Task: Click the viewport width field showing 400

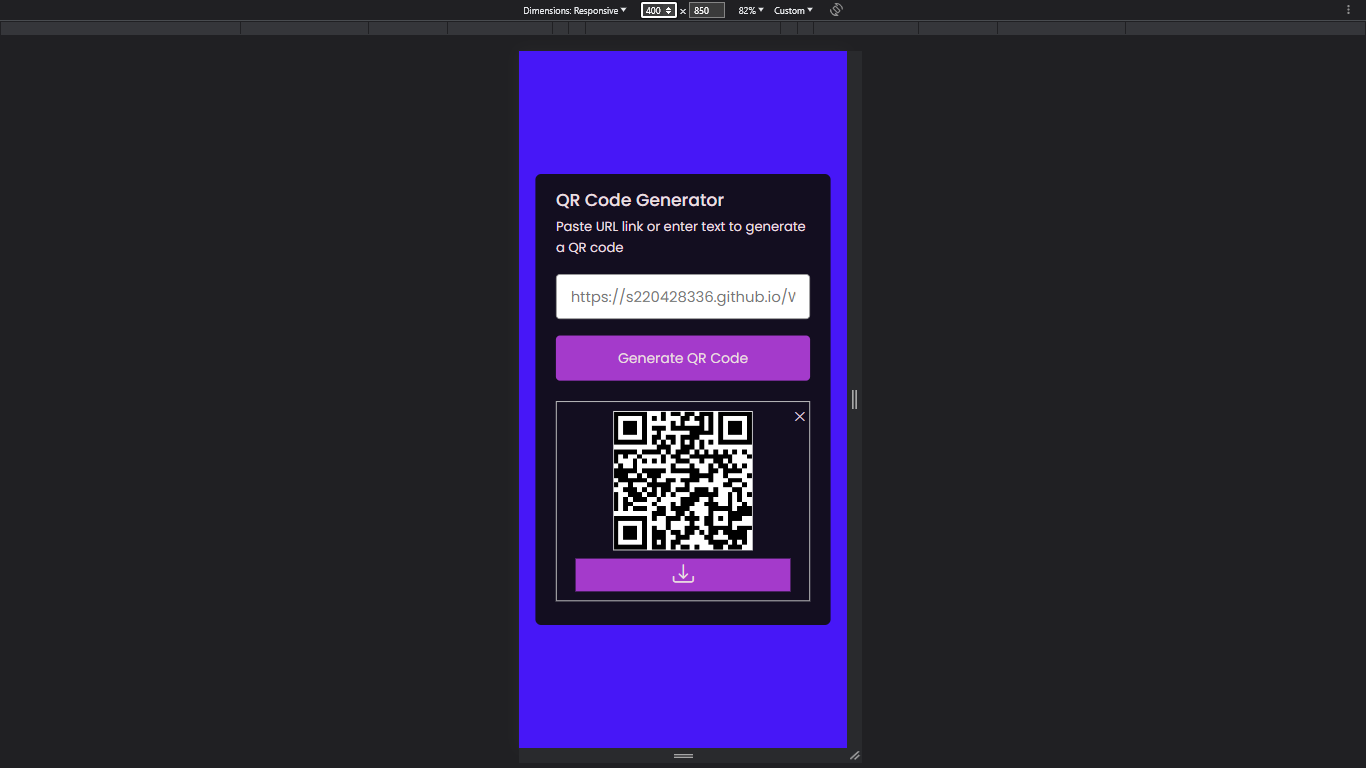Action: (658, 10)
